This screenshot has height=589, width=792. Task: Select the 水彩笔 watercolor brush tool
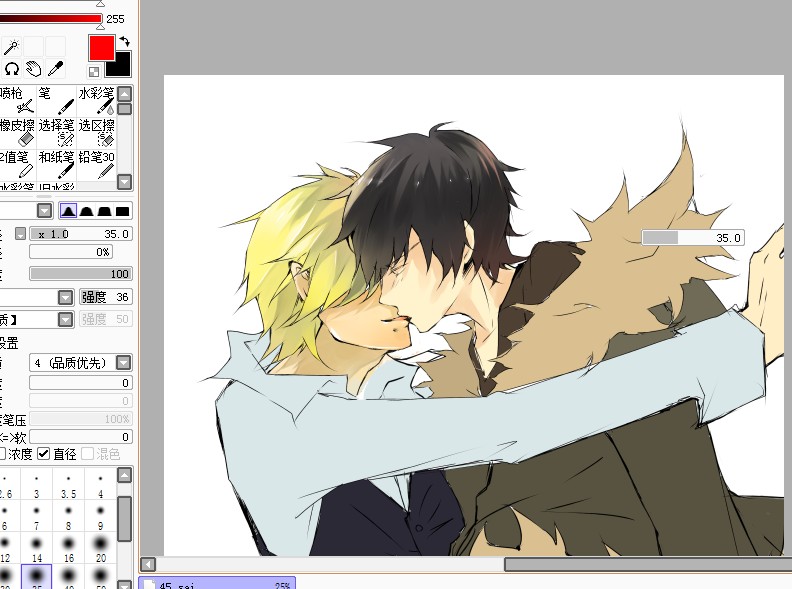click(x=96, y=100)
